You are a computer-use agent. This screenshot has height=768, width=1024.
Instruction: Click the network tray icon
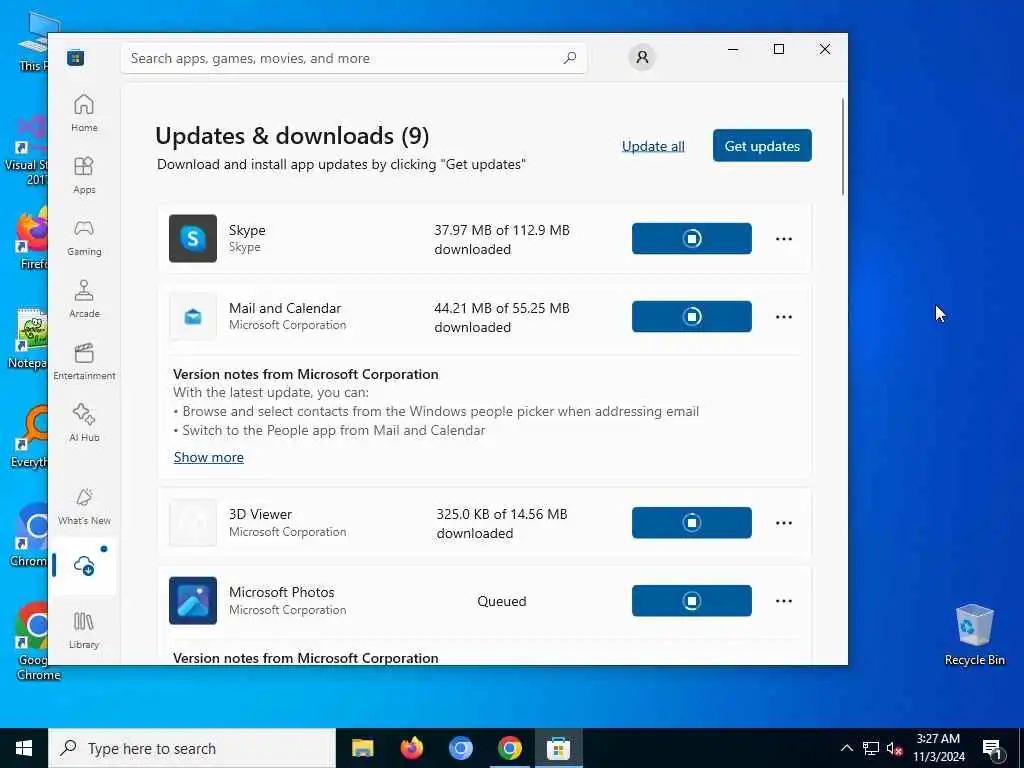(871, 748)
